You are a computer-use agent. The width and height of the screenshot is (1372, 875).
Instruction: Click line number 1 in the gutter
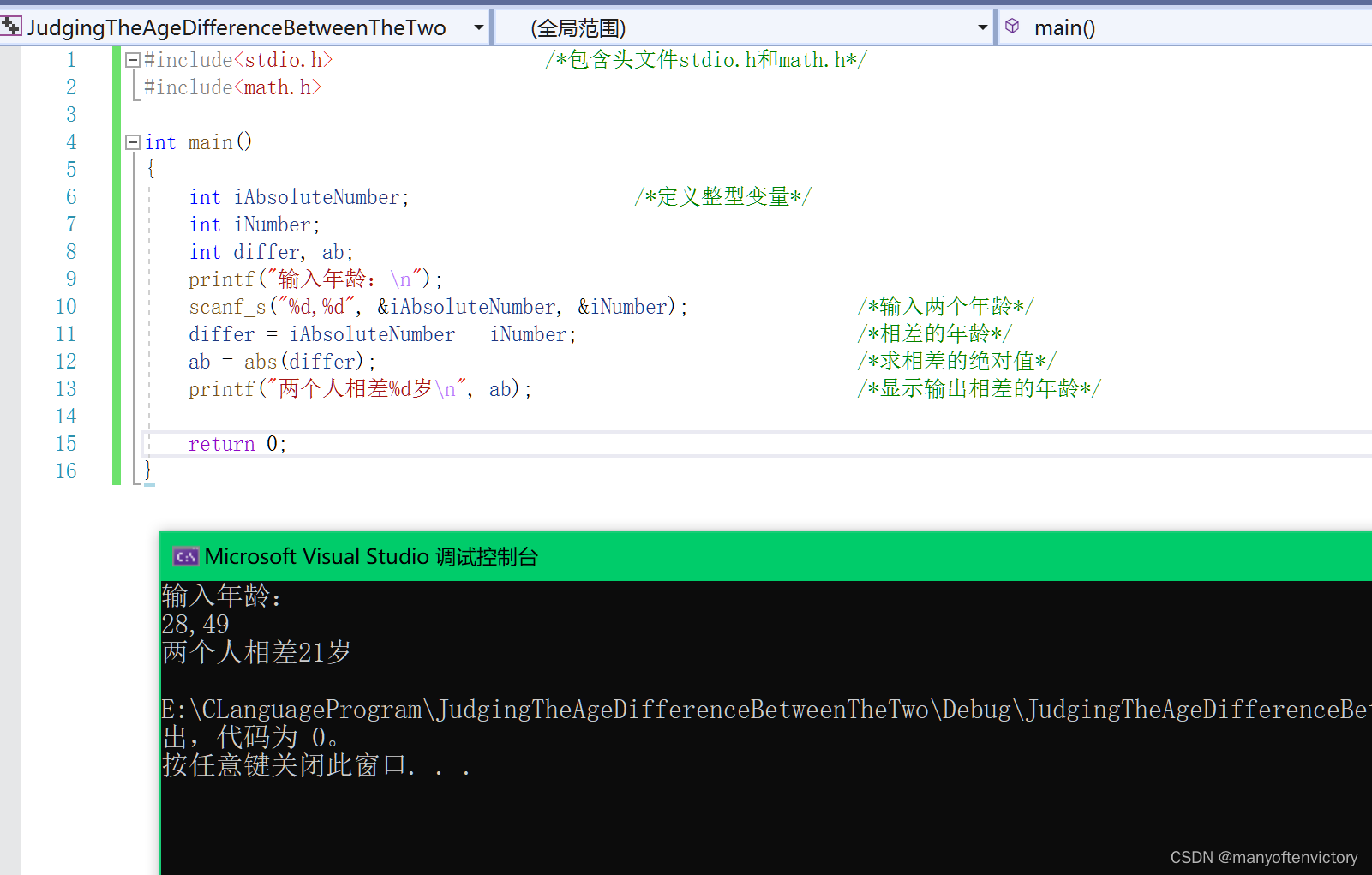click(x=71, y=60)
